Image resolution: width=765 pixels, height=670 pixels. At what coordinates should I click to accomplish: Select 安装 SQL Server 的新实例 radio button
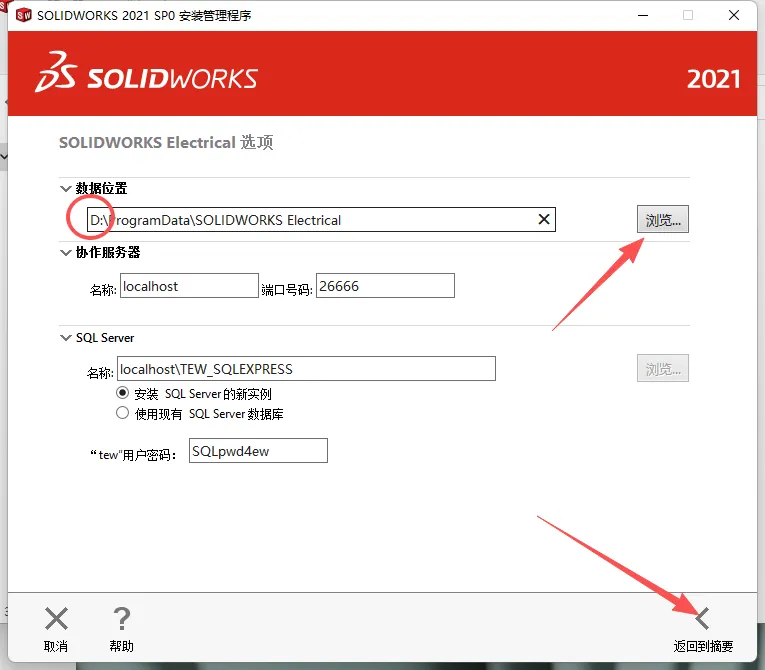click(x=122, y=393)
